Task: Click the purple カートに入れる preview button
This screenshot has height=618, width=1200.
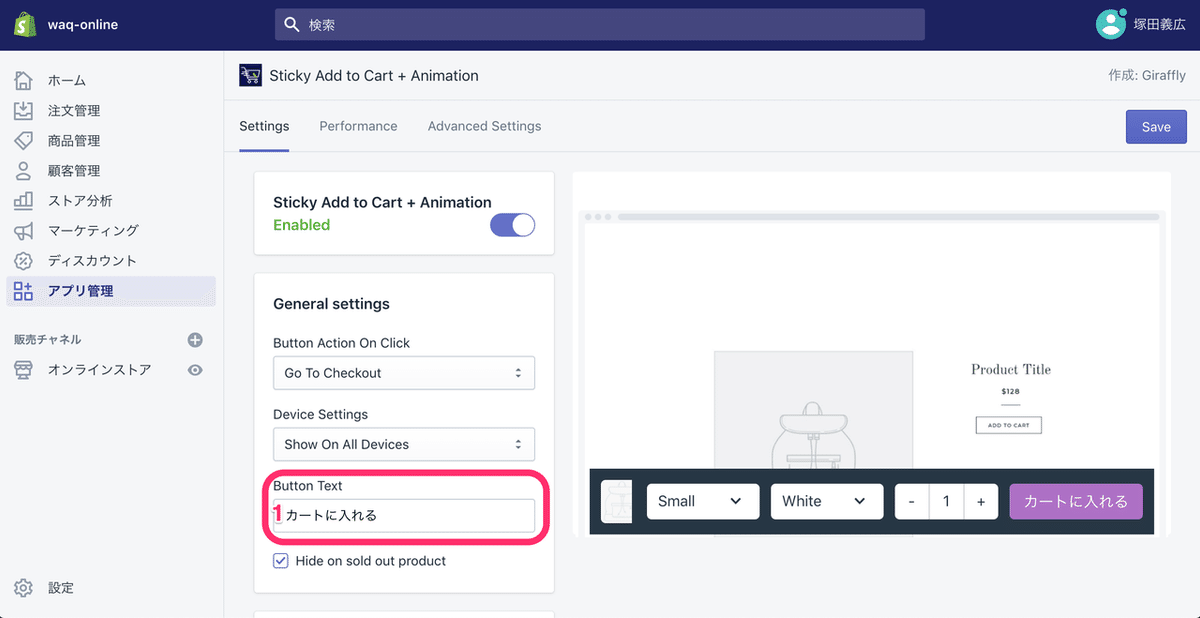Action: pos(1075,501)
